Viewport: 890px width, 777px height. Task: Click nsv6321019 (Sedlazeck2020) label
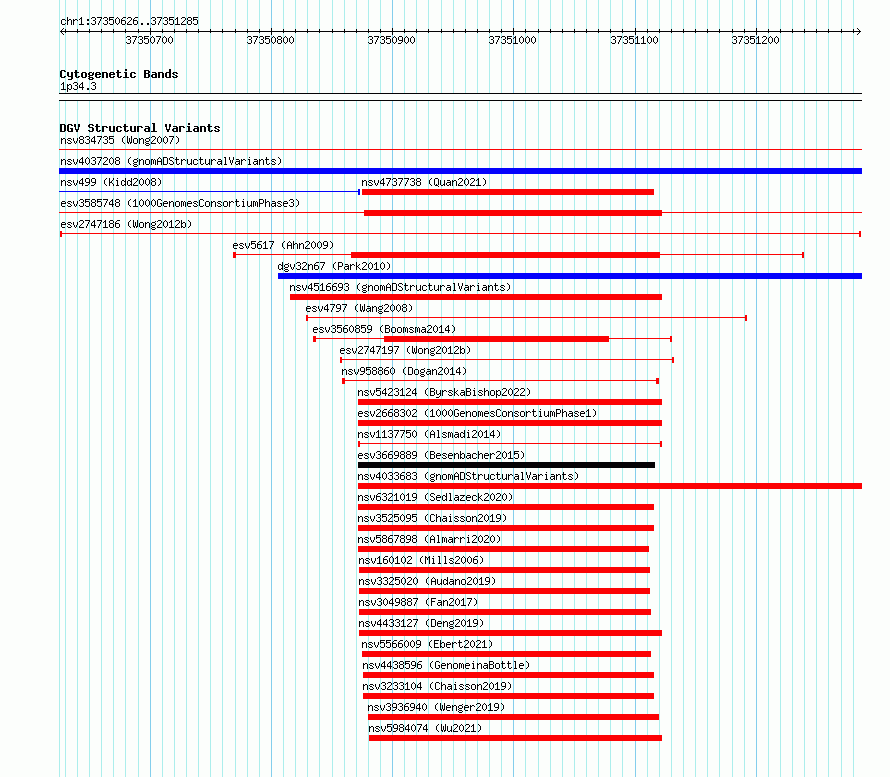(x=435, y=497)
